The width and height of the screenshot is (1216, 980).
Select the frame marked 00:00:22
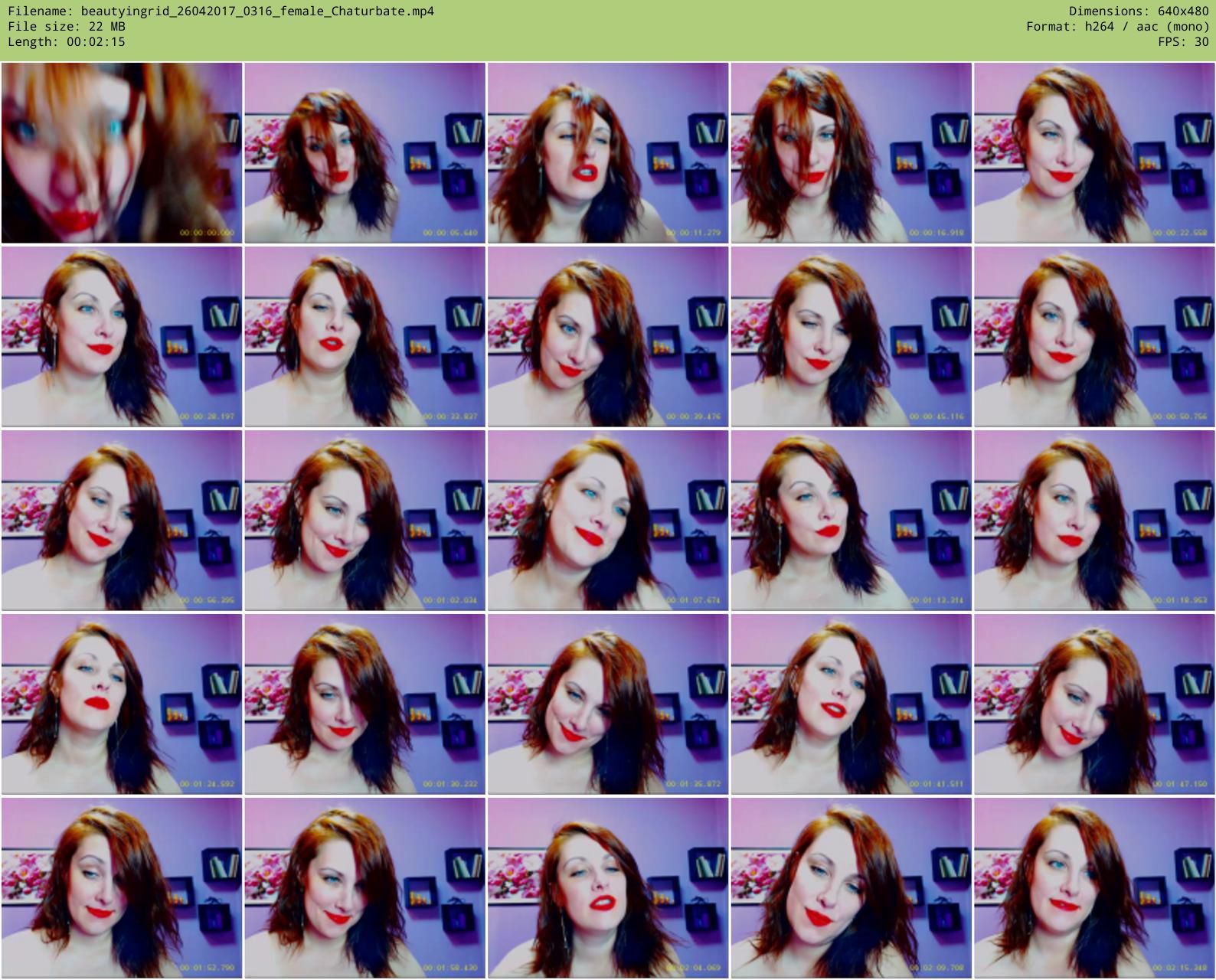[1094, 153]
